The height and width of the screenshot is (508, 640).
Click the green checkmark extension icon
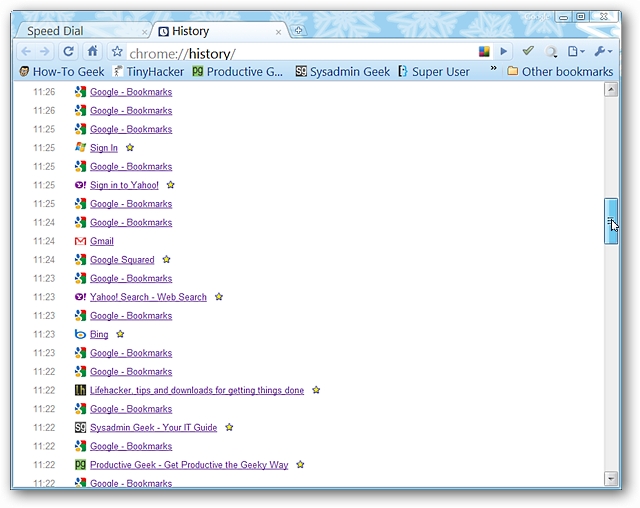tap(528, 51)
